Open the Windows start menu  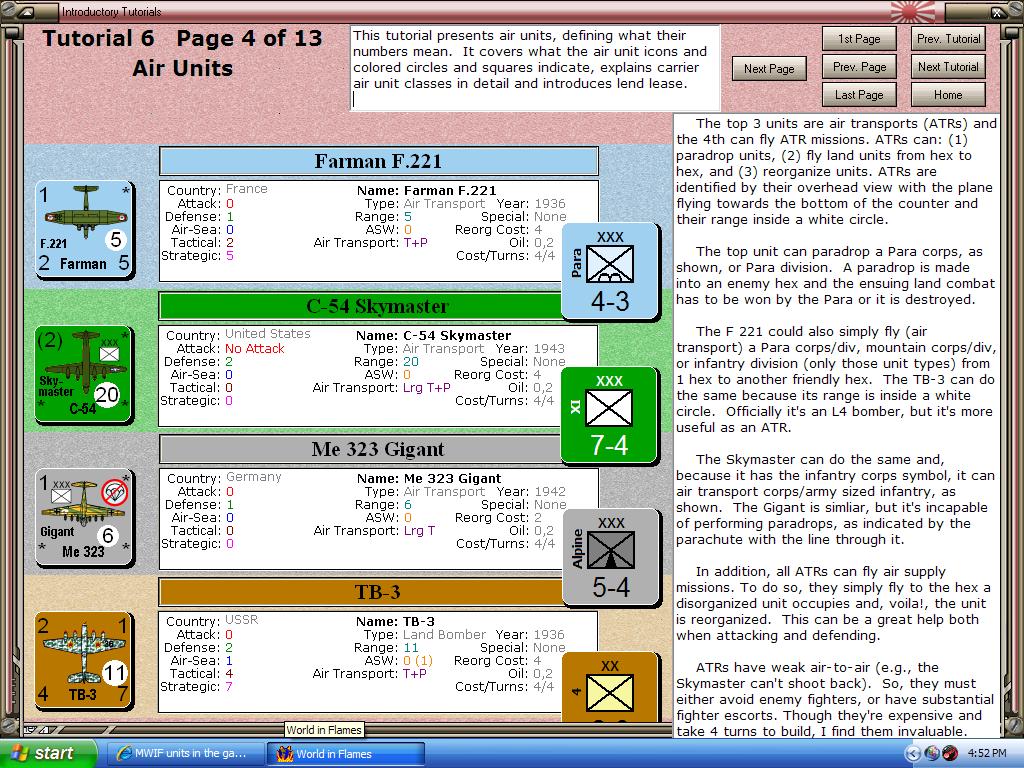46,753
